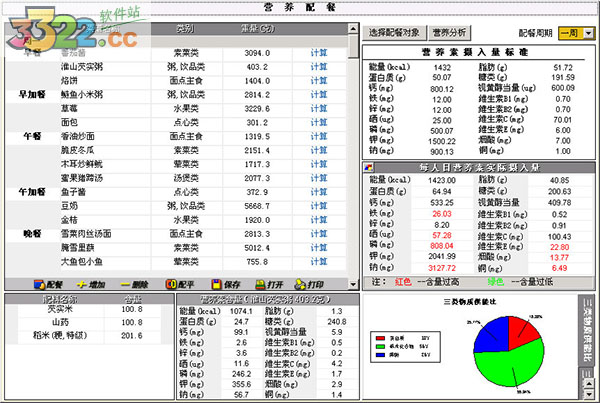The width and height of the screenshot is (600, 403).
Task: Click the 保存 save floppy icon
Action: [x=217, y=284]
